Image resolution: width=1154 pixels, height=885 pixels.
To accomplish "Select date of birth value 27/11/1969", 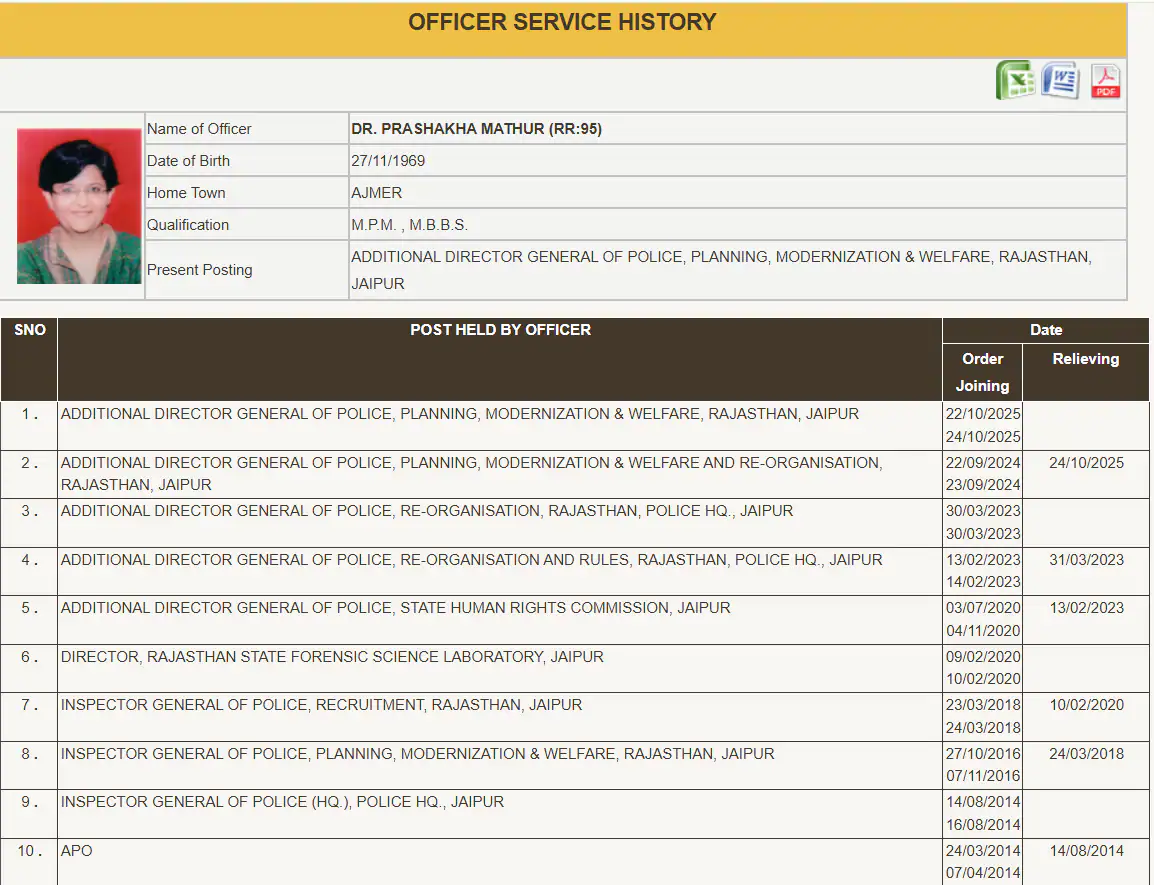I will pos(388,161).
